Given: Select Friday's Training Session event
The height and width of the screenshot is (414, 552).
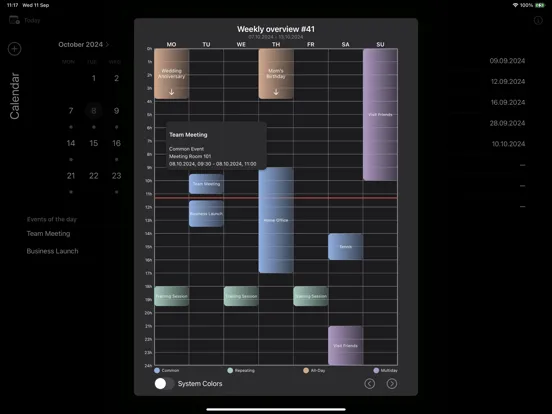Looking at the screenshot, I should 310,296.
